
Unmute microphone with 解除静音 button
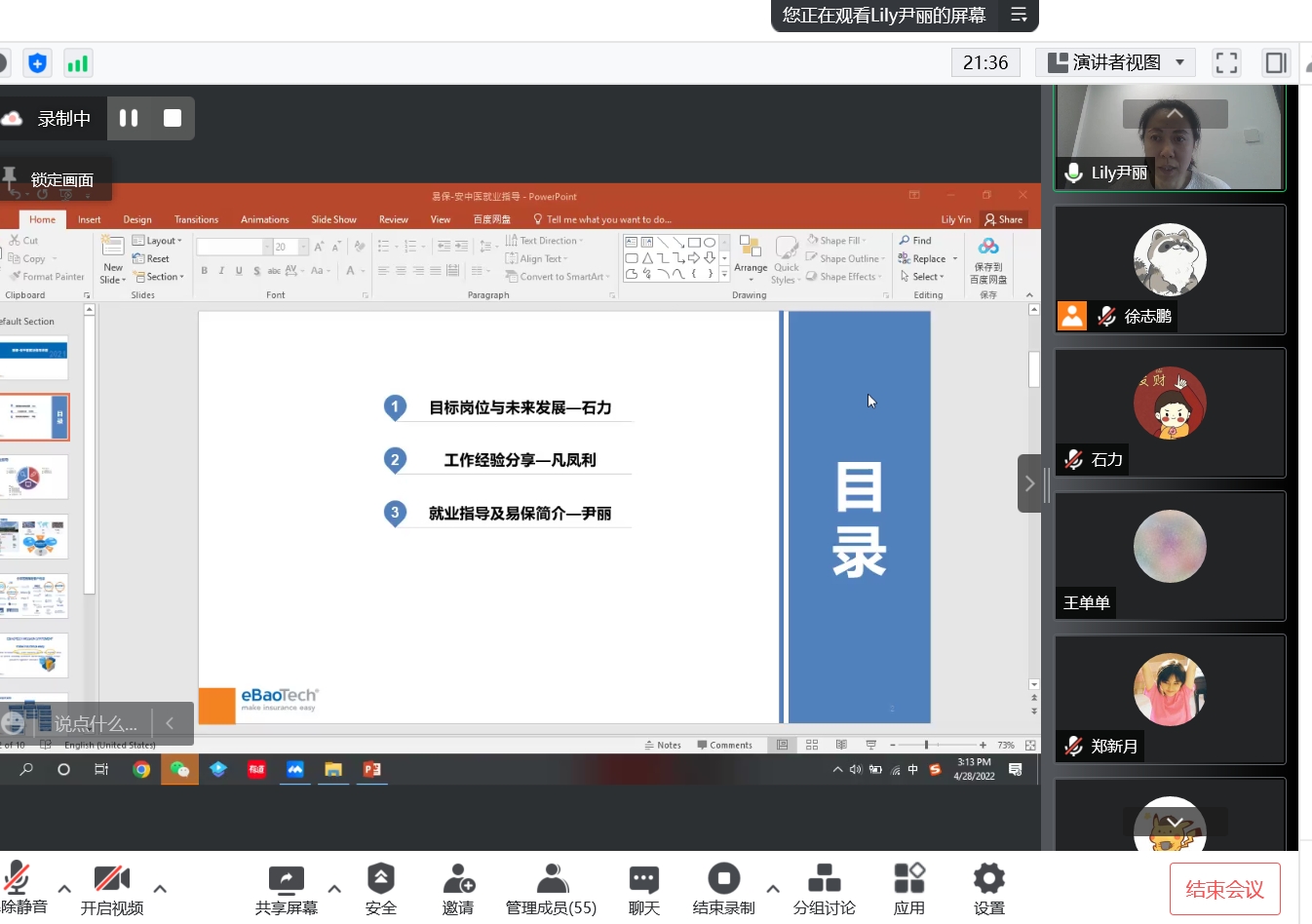(19, 888)
